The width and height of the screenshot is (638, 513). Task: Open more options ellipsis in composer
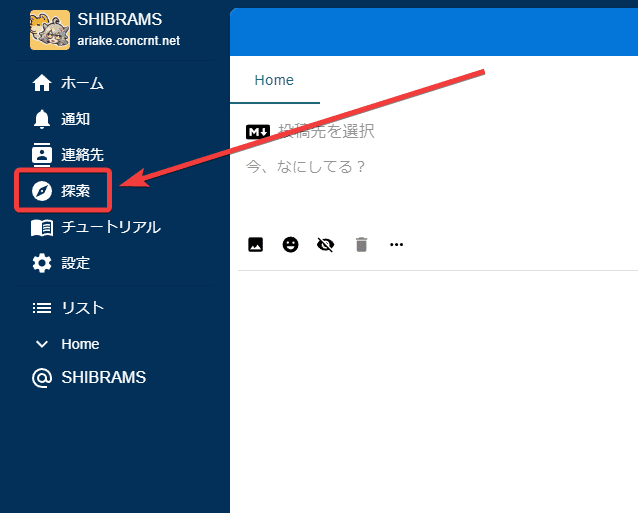[396, 244]
